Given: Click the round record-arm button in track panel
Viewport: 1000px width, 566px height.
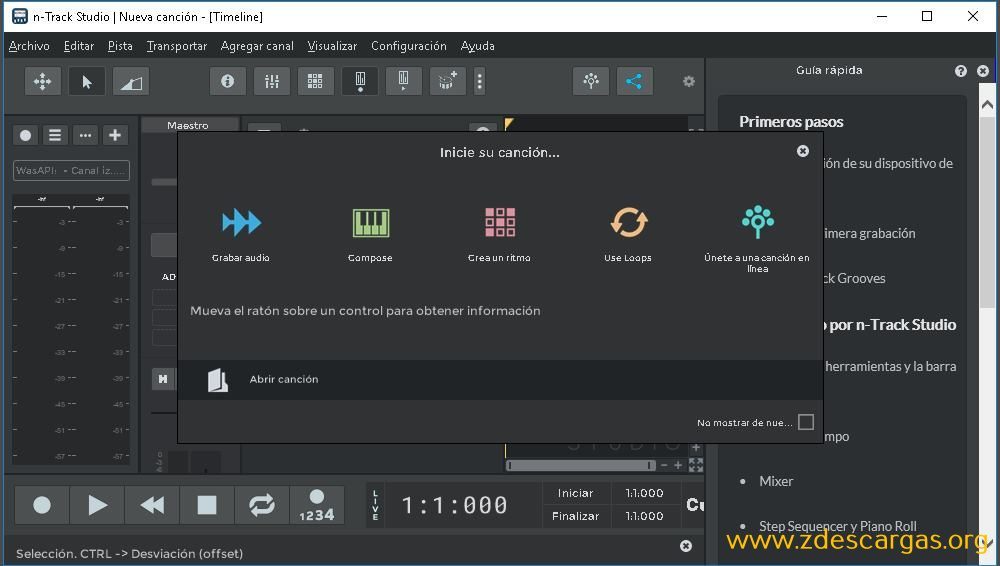Looking at the screenshot, I should point(26,135).
